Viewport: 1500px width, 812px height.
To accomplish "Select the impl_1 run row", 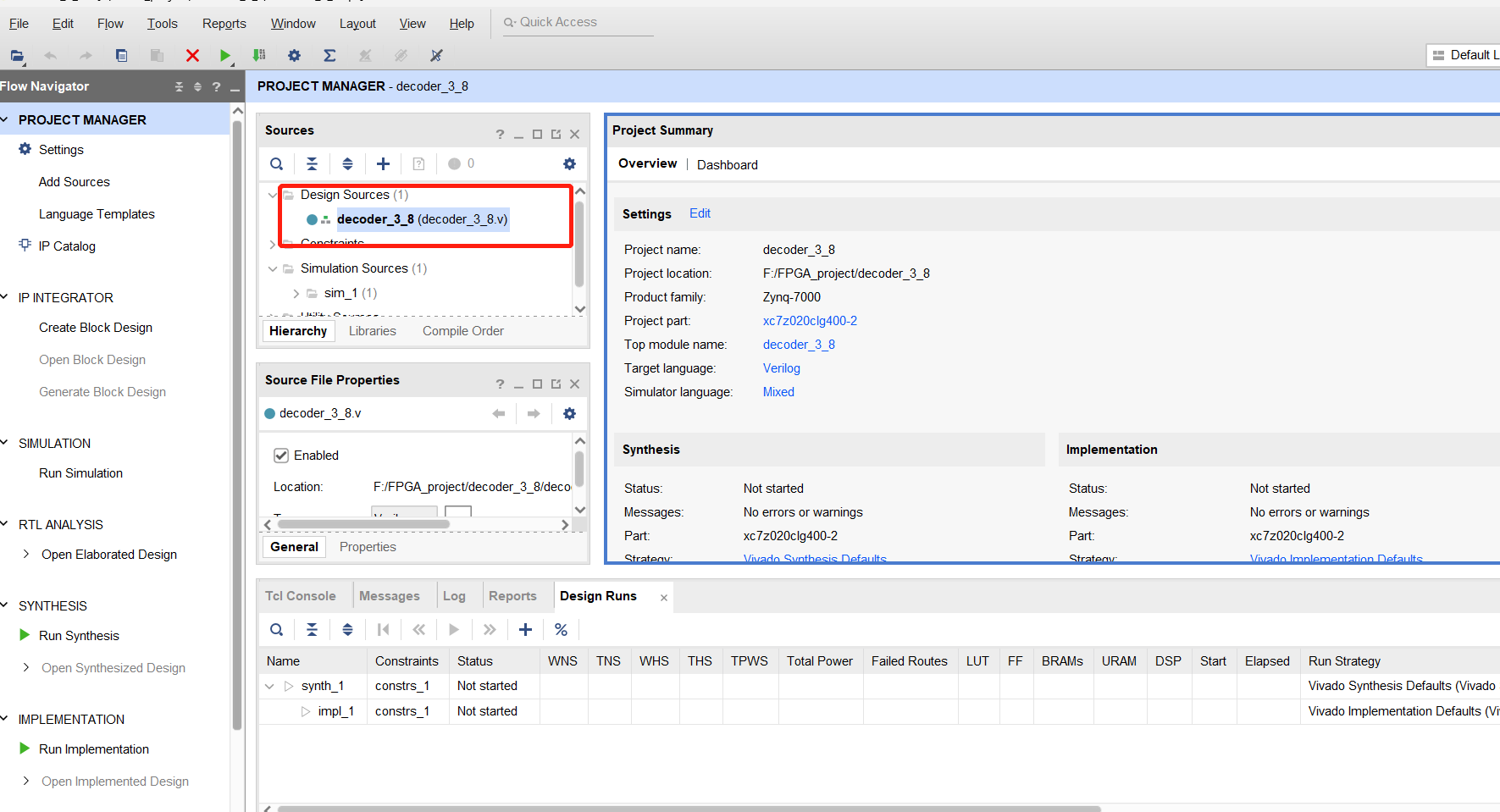I will 335,711.
